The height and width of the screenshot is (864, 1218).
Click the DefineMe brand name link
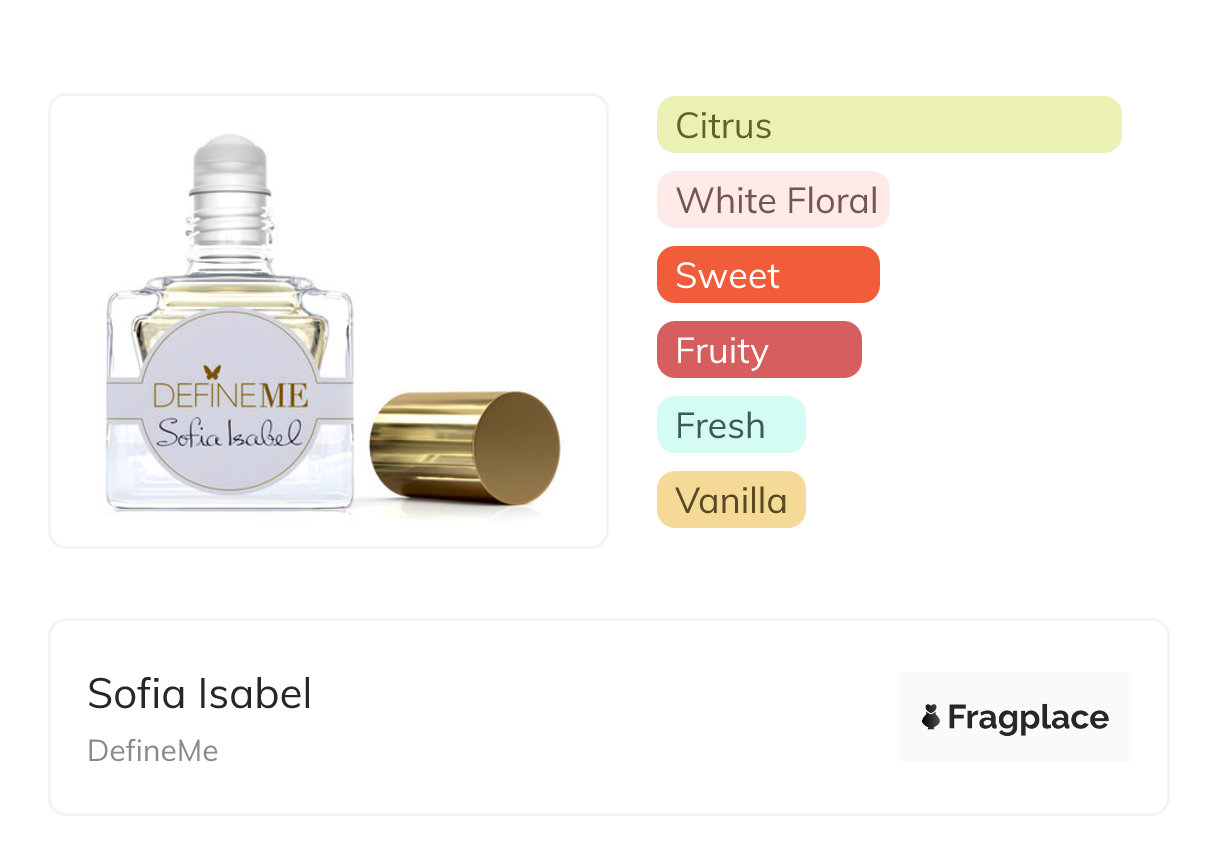[152, 751]
